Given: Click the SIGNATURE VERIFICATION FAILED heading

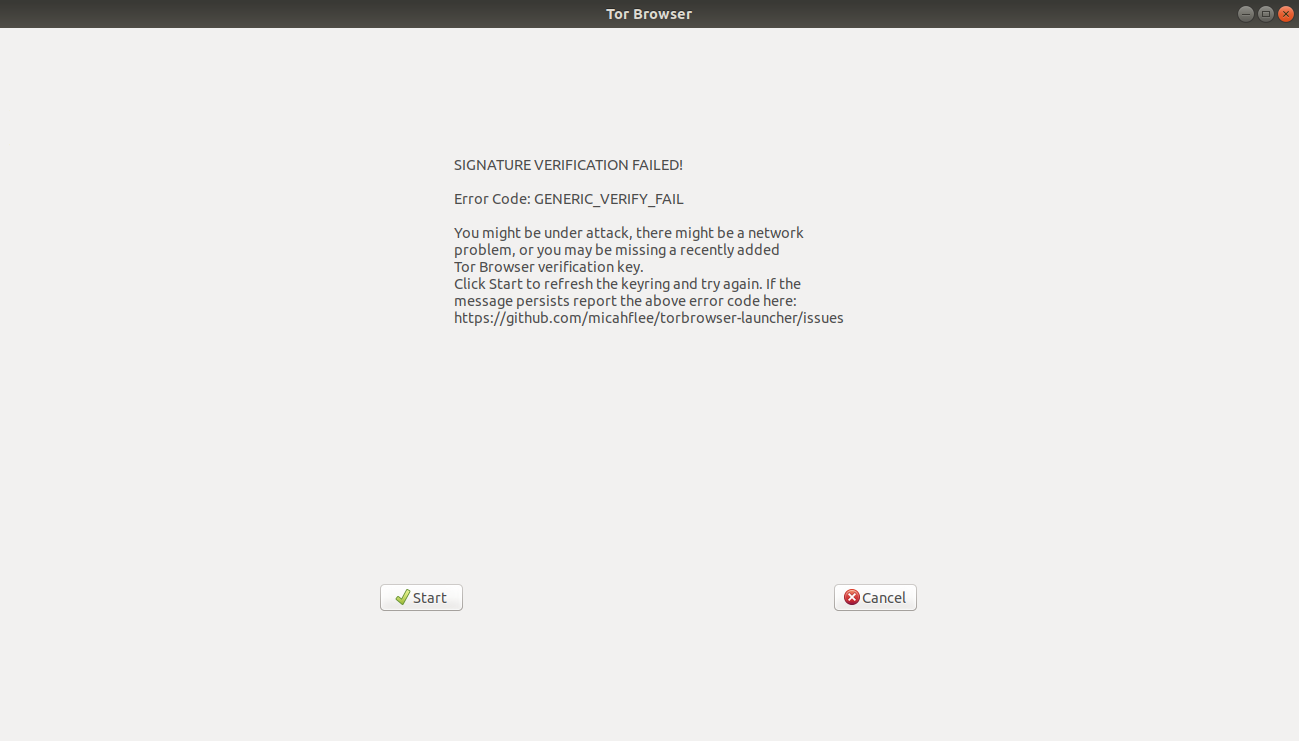Looking at the screenshot, I should pos(568,165).
